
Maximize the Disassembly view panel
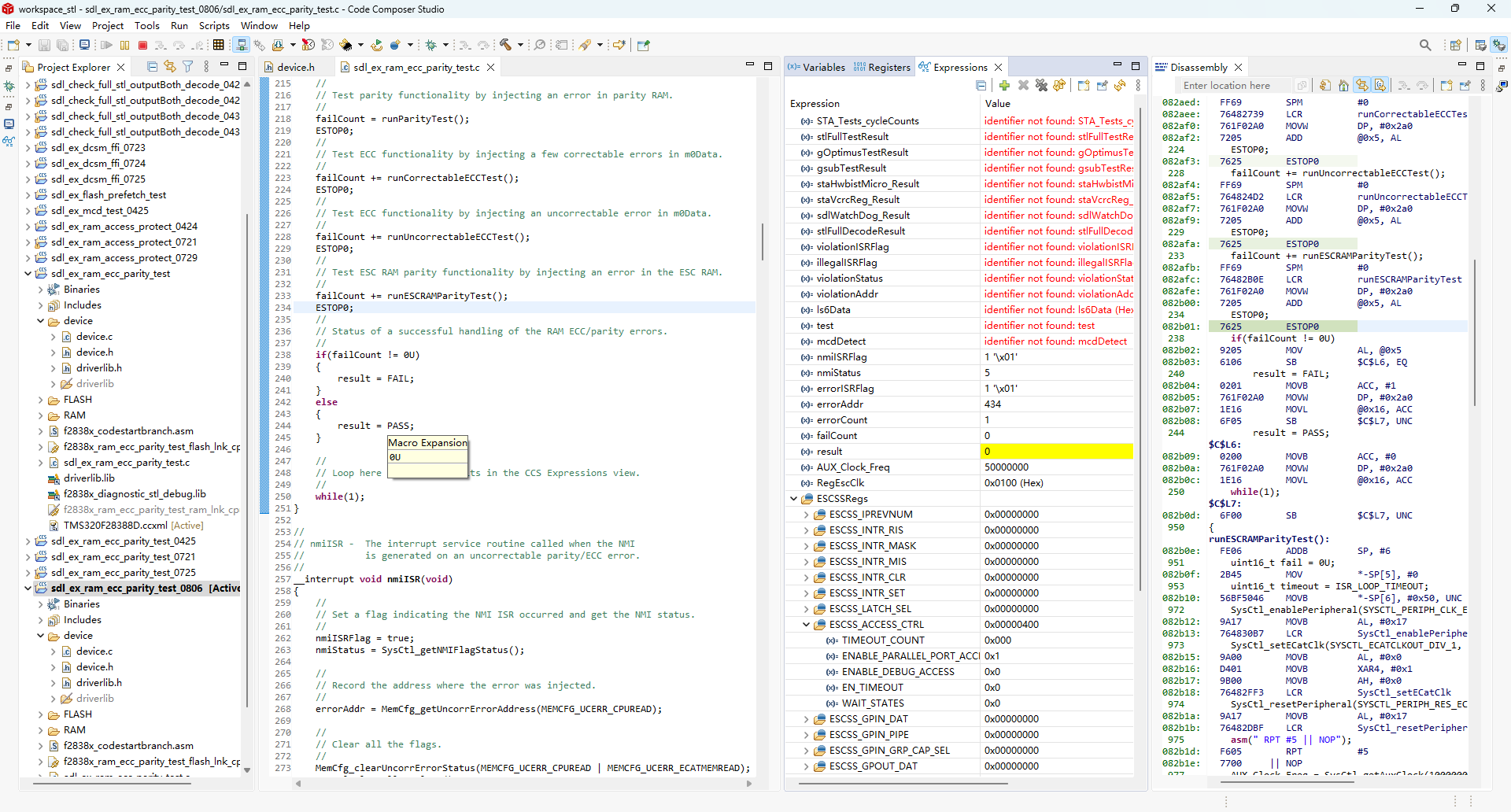[1480, 66]
